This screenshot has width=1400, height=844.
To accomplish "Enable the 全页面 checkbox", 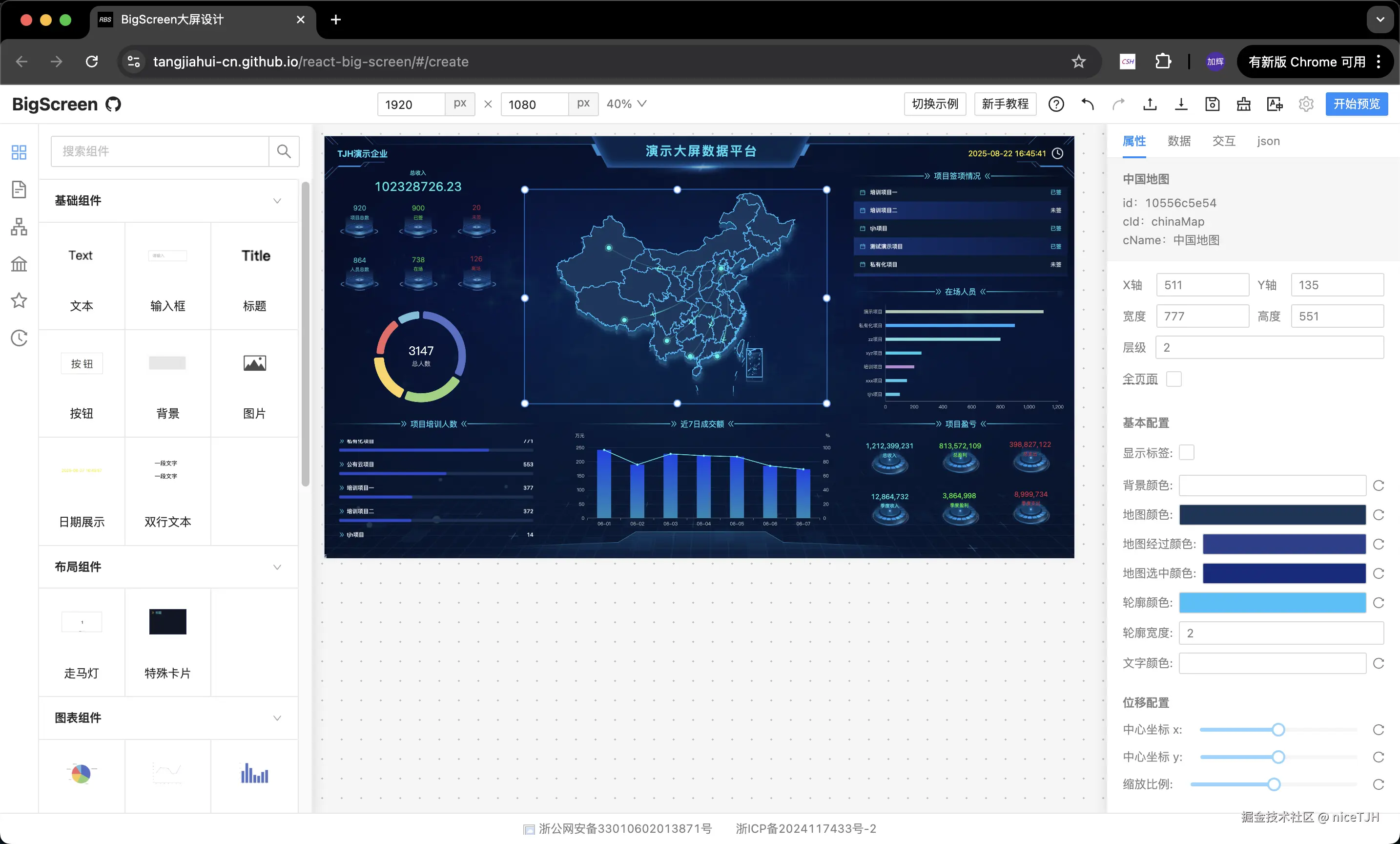I will (1174, 379).
